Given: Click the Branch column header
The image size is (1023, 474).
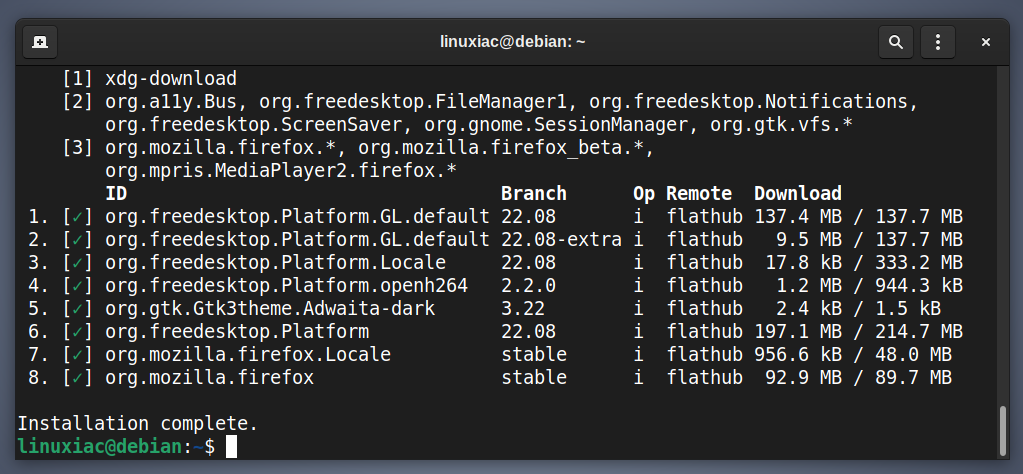Looking at the screenshot, I should 534,194.
